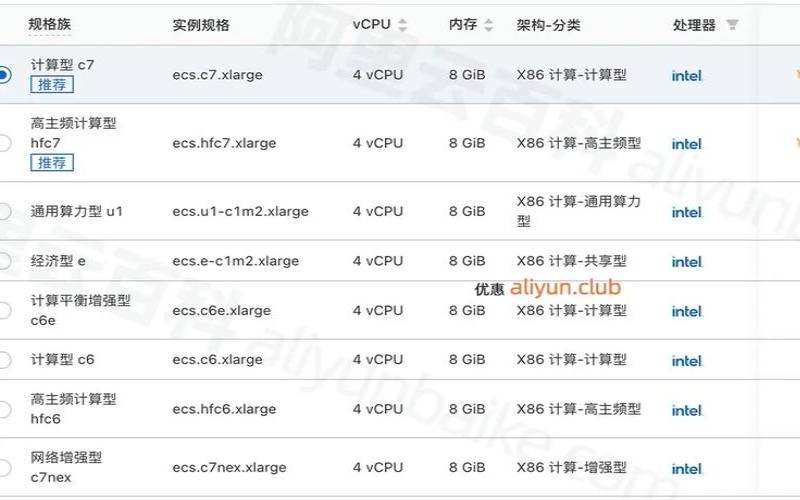Click the ecs.hfc7.xlarge instance name
The height and width of the screenshot is (500, 800).
224,143
